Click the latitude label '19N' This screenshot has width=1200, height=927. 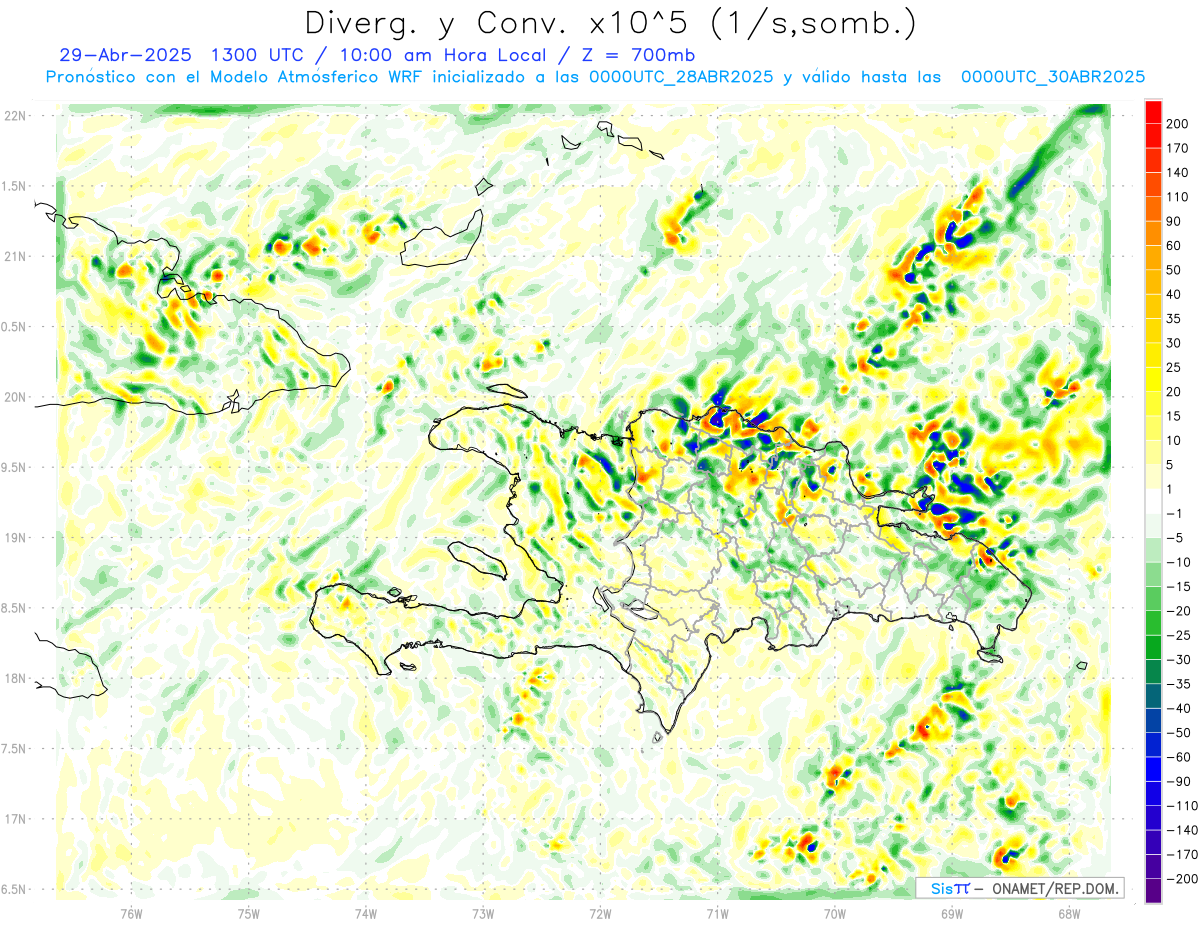(16, 538)
